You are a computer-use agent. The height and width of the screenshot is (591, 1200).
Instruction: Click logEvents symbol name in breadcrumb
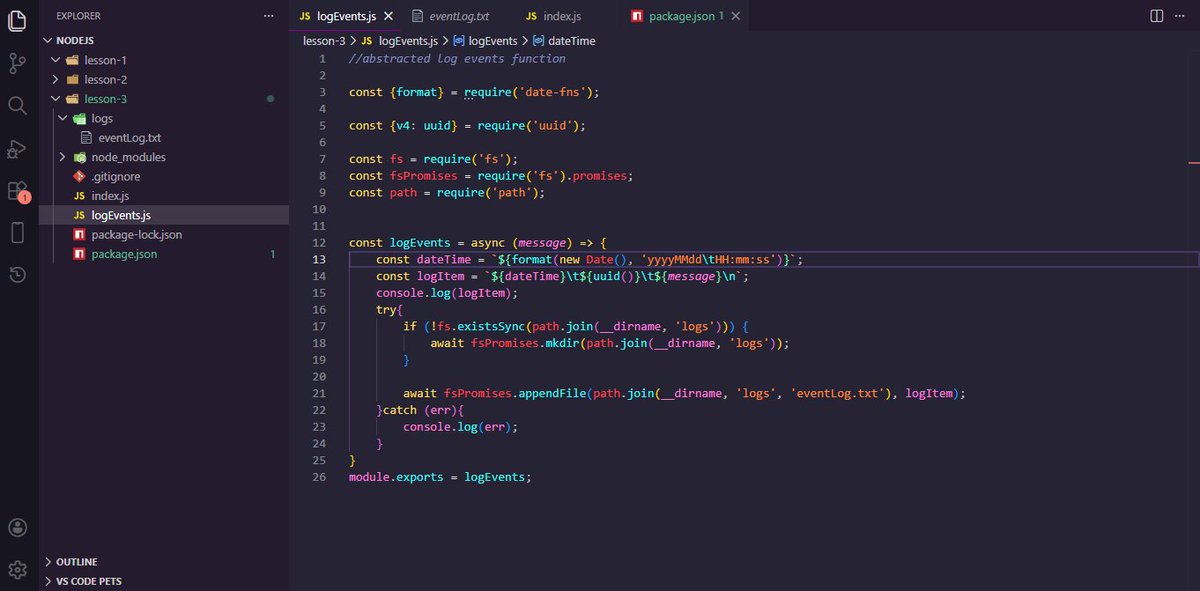click(x=493, y=41)
